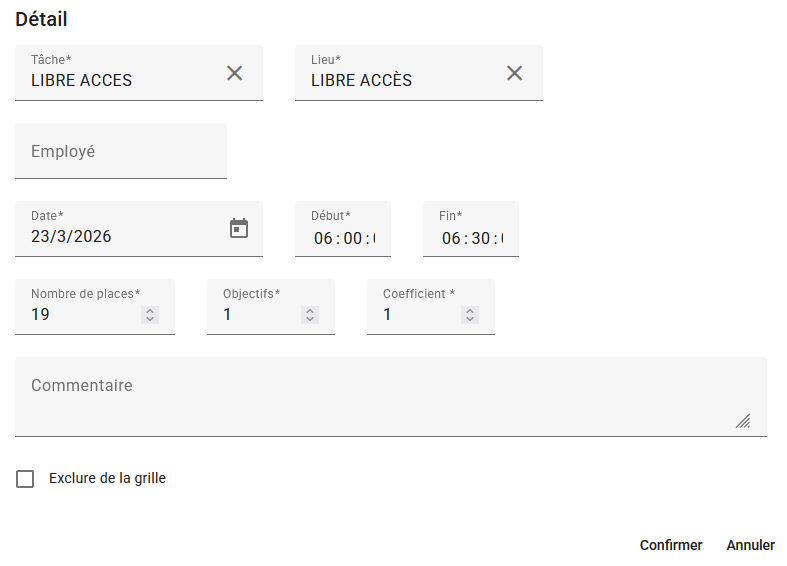Focus the Nombre de places value 19
The height and width of the screenshot is (566, 787).
pos(80,315)
